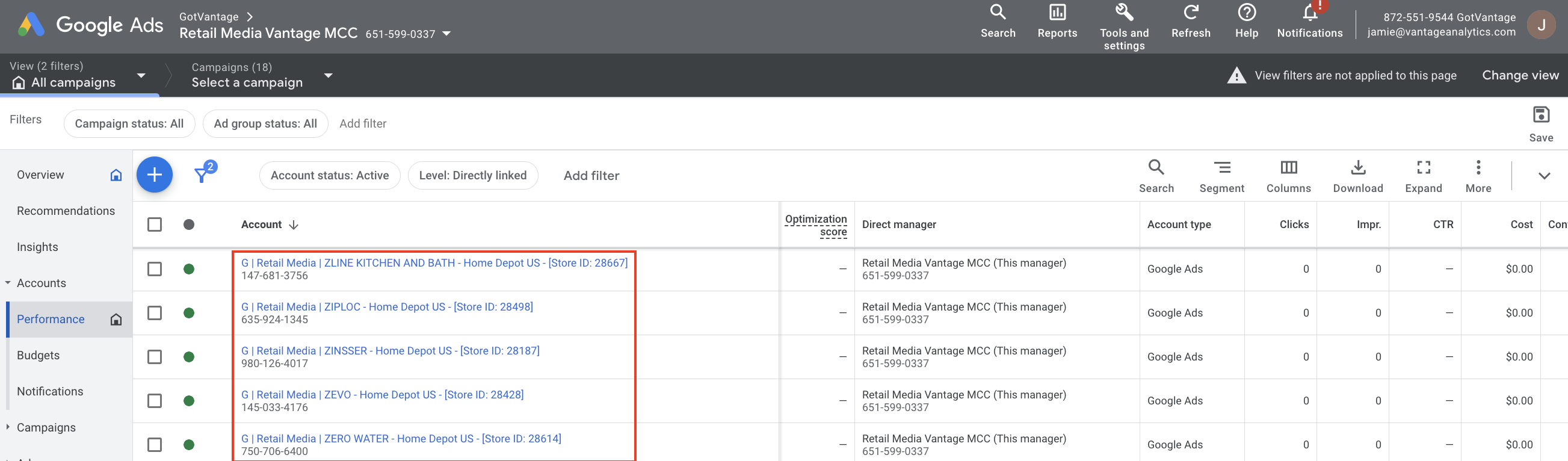The height and width of the screenshot is (461, 1568).
Task: Click Add filter in the top Filters bar
Action: pos(363,123)
